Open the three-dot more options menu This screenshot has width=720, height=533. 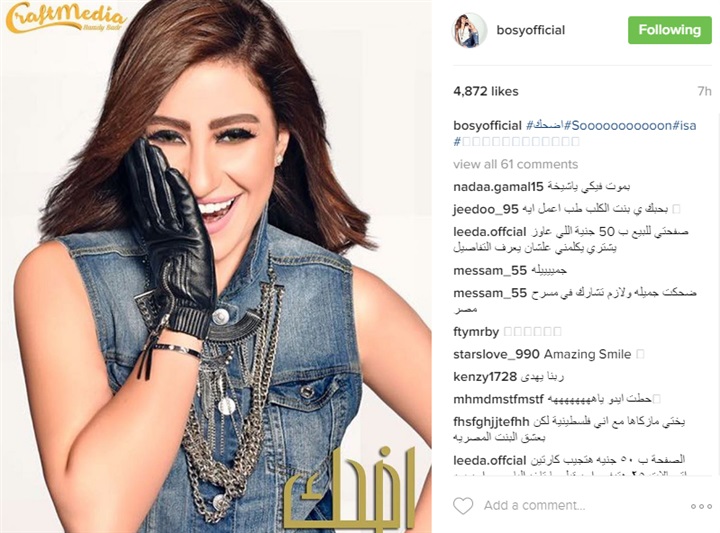click(x=701, y=506)
